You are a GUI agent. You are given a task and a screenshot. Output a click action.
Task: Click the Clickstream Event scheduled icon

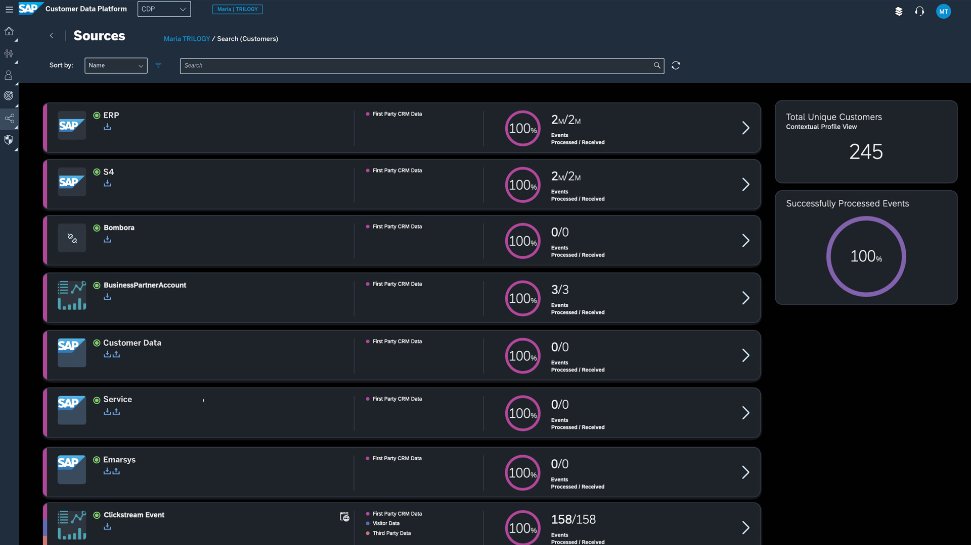(344, 517)
